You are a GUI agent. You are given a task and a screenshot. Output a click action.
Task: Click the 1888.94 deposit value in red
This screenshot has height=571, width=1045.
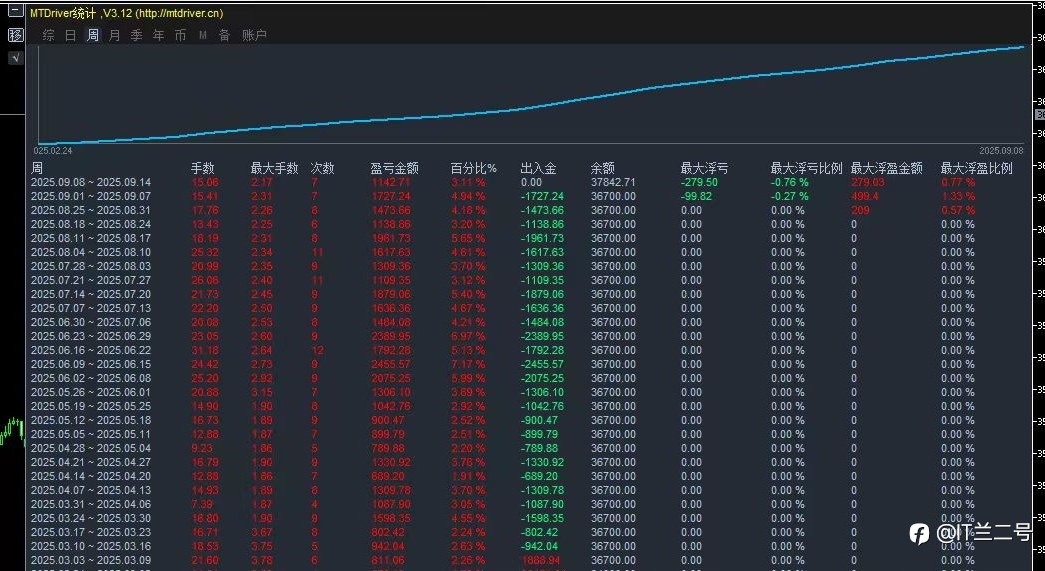tap(542, 560)
